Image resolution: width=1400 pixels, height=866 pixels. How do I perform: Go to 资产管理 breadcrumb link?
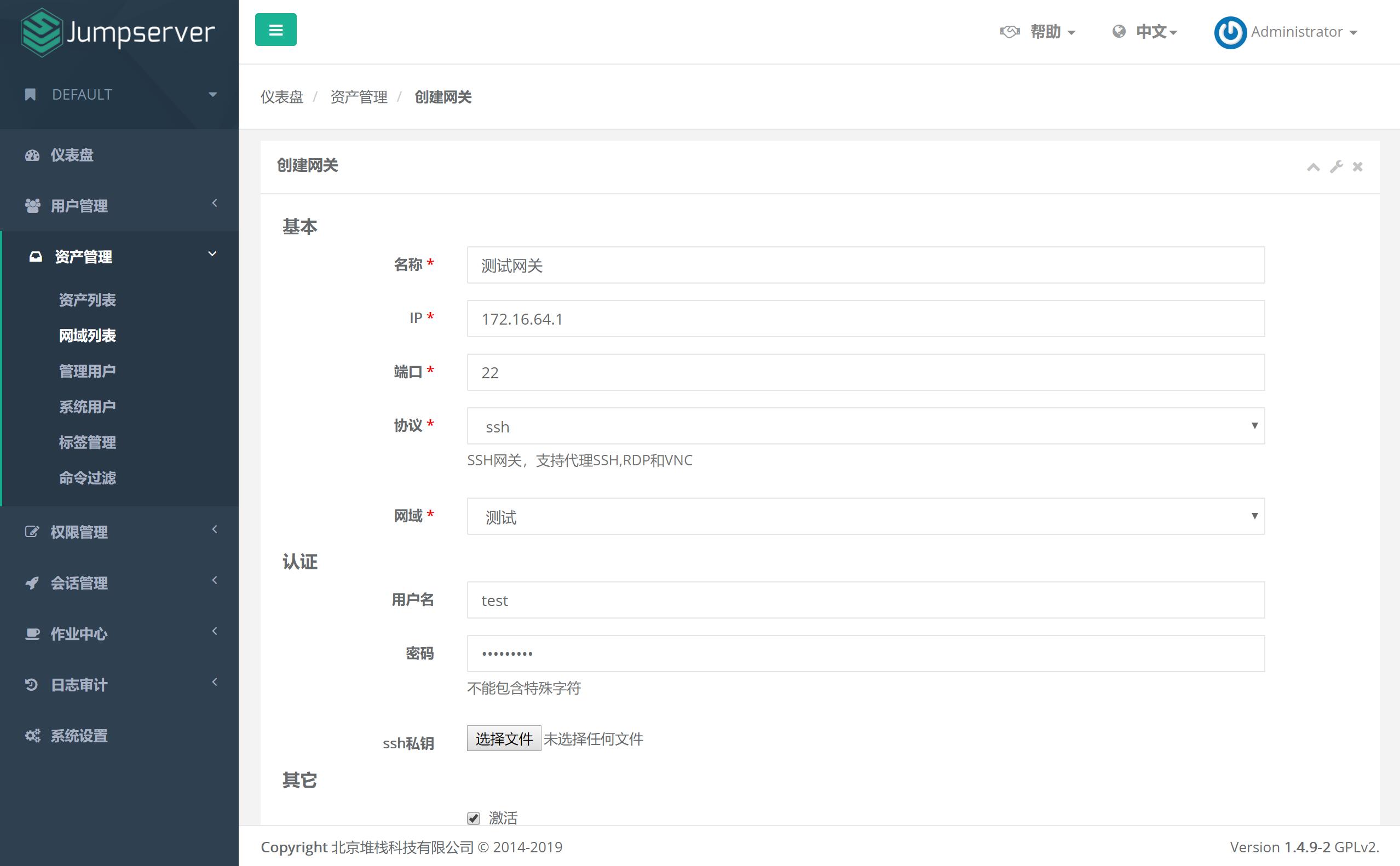(x=359, y=97)
